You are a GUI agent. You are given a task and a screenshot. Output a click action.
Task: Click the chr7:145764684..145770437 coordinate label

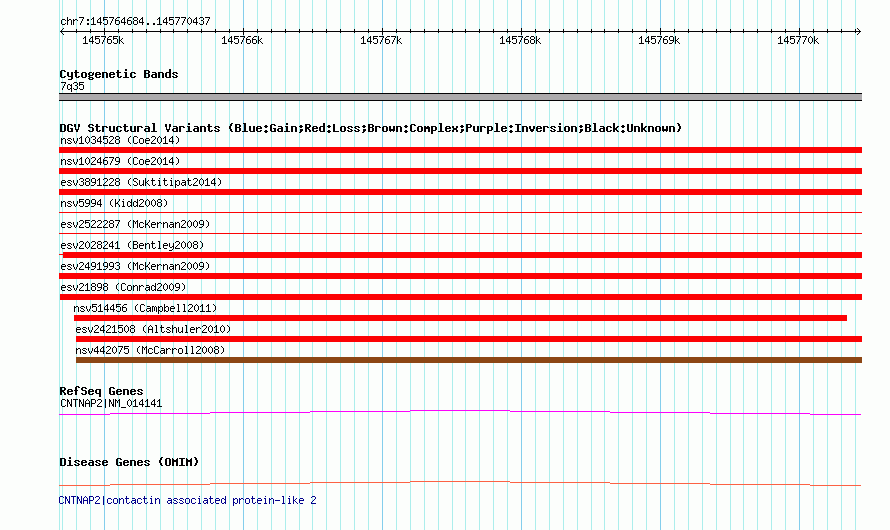[x=135, y=21]
